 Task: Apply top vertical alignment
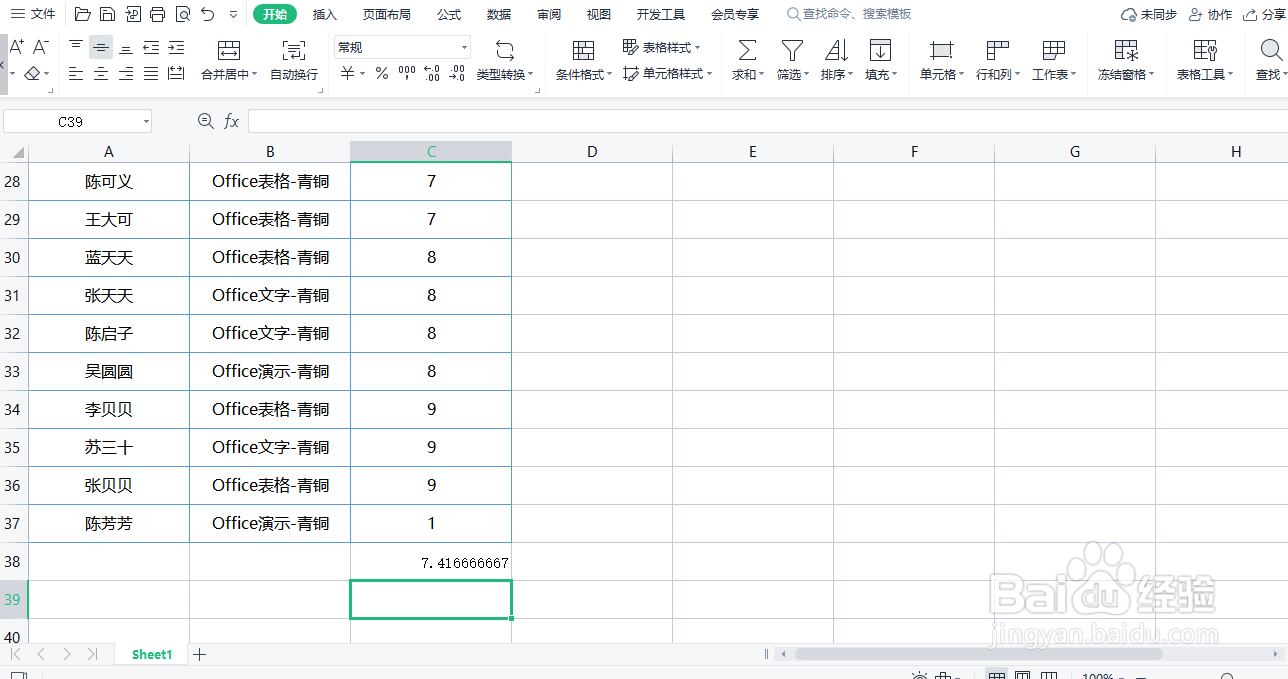pos(77,48)
